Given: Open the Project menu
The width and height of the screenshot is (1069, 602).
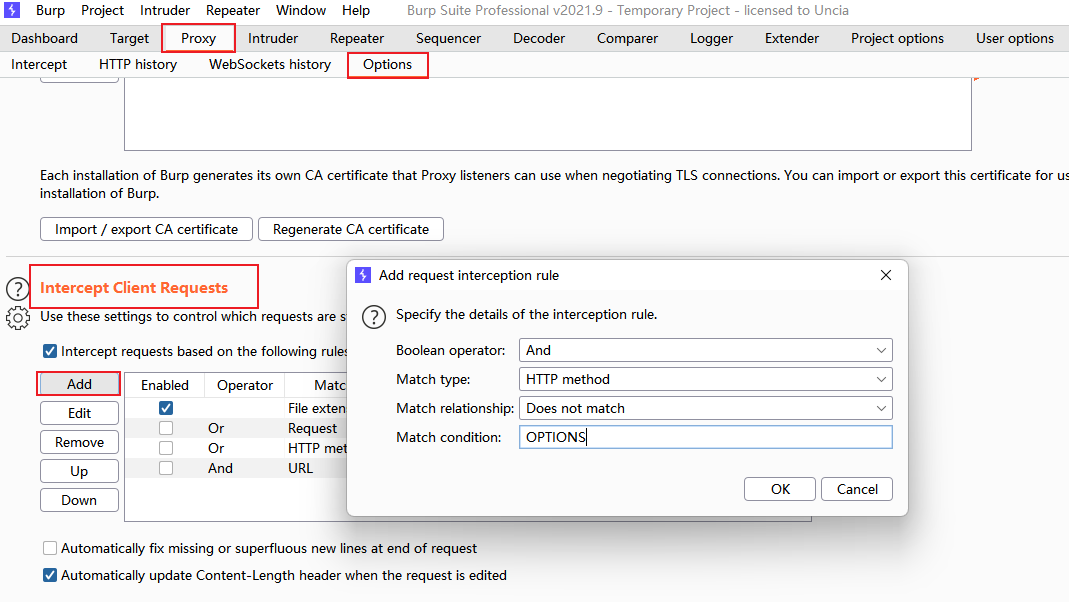Looking at the screenshot, I should tap(102, 10).
